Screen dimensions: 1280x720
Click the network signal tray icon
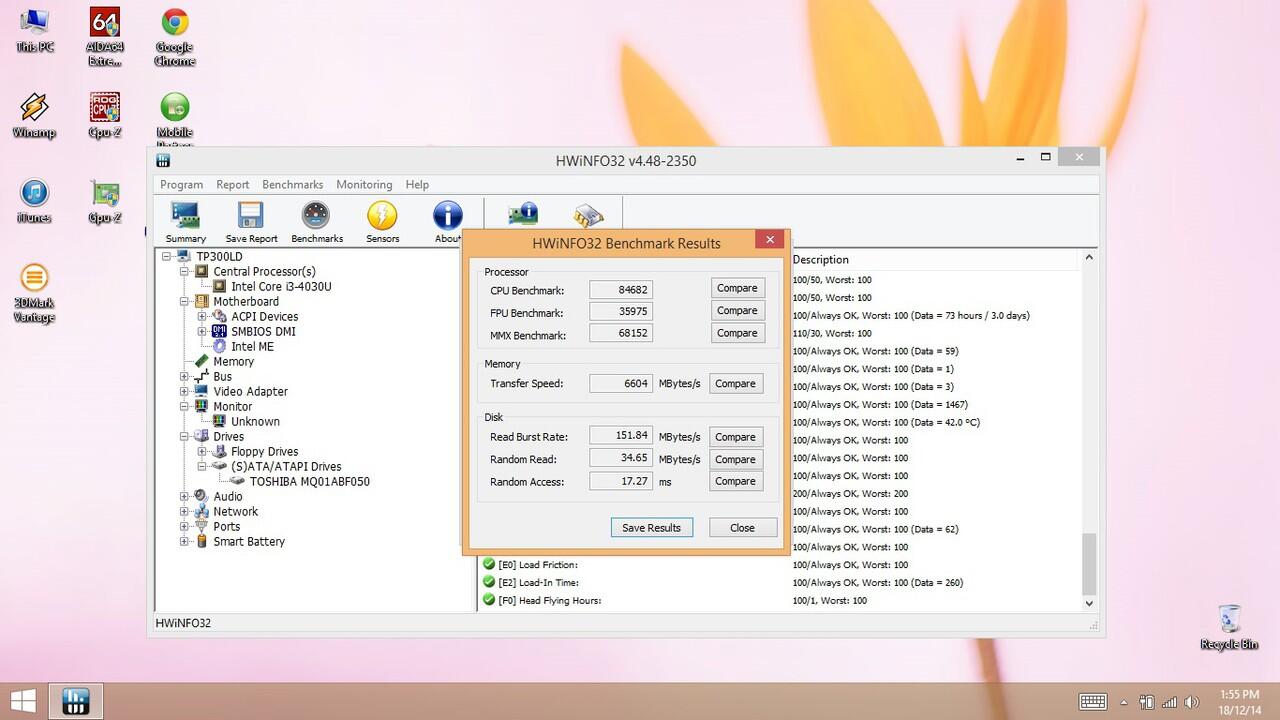pos(1169,702)
